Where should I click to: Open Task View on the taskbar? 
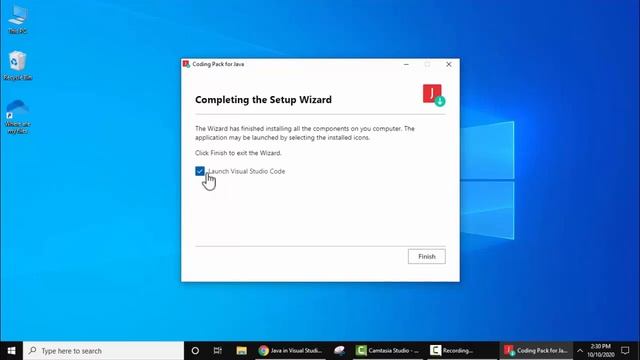(218, 351)
